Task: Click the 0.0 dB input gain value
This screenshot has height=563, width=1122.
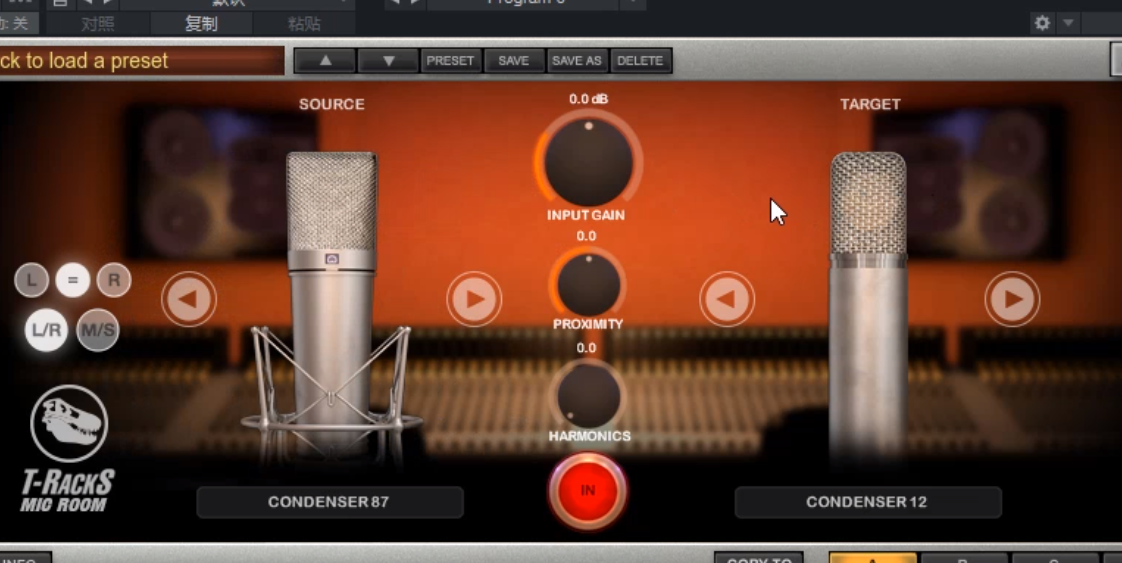Action: point(588,99)
